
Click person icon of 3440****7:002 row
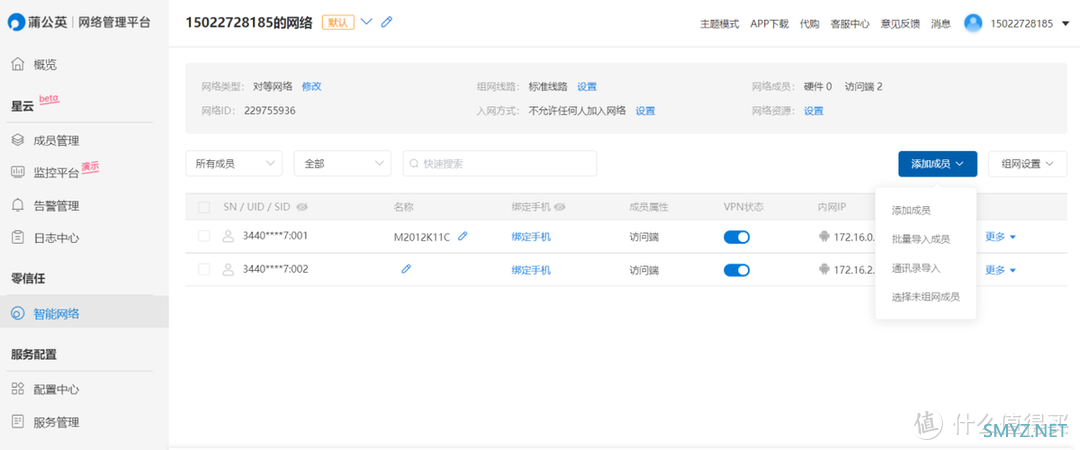[228, 269]
